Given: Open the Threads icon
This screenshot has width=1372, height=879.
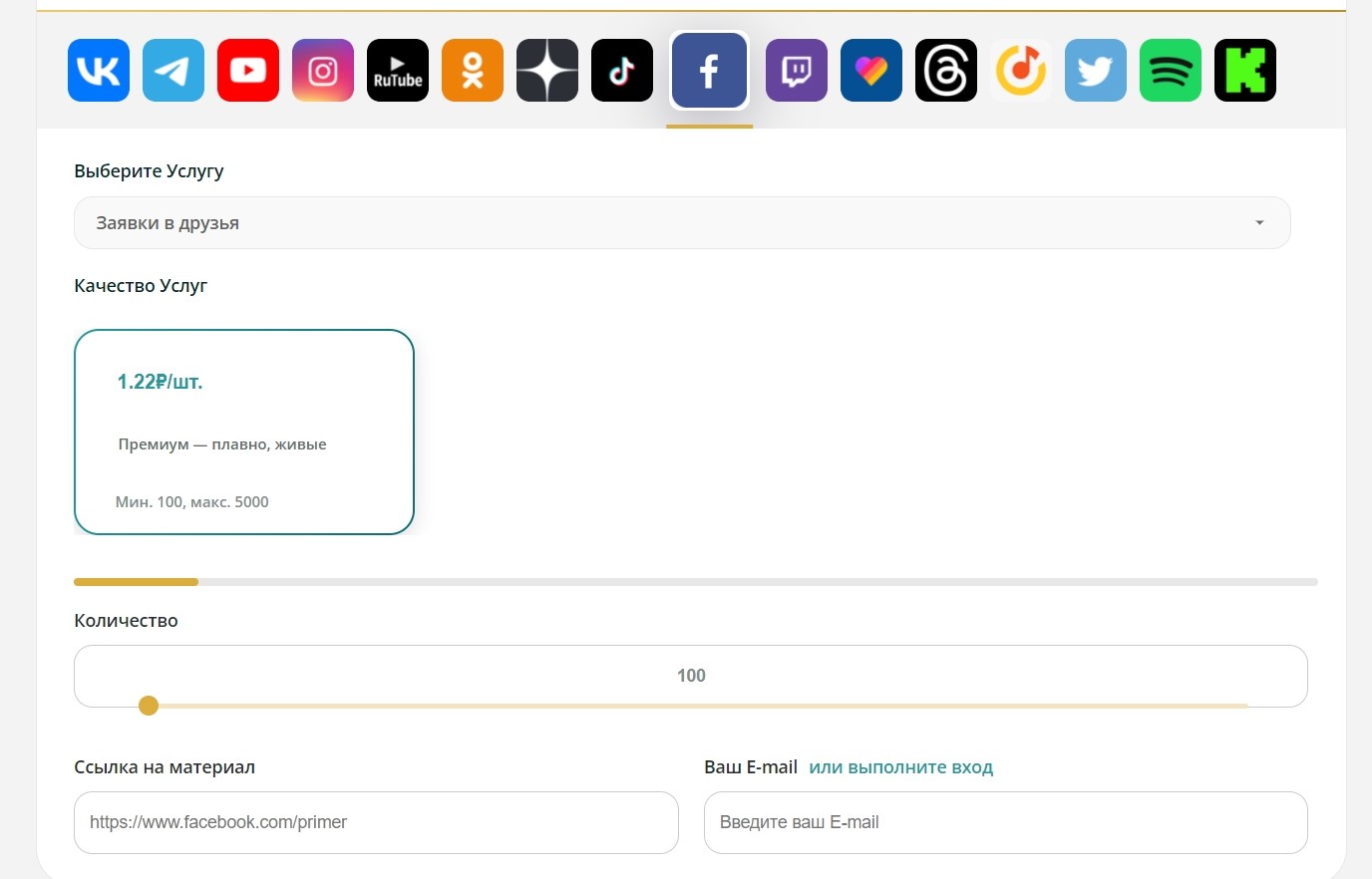Looking at the screenshot, I should (x=946, y=71).
